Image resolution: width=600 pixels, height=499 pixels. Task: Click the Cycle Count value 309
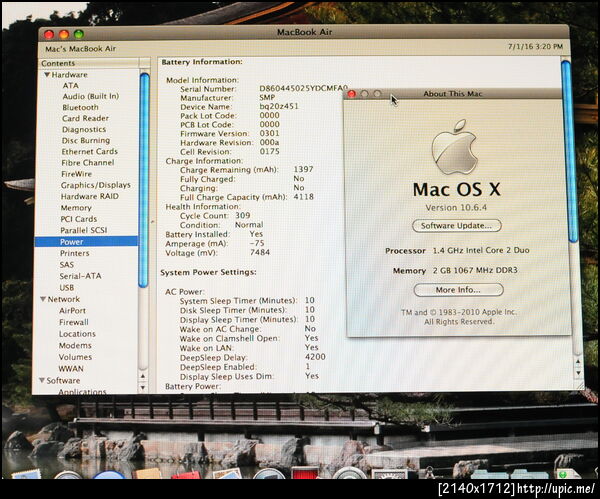[x=243, y=215]
